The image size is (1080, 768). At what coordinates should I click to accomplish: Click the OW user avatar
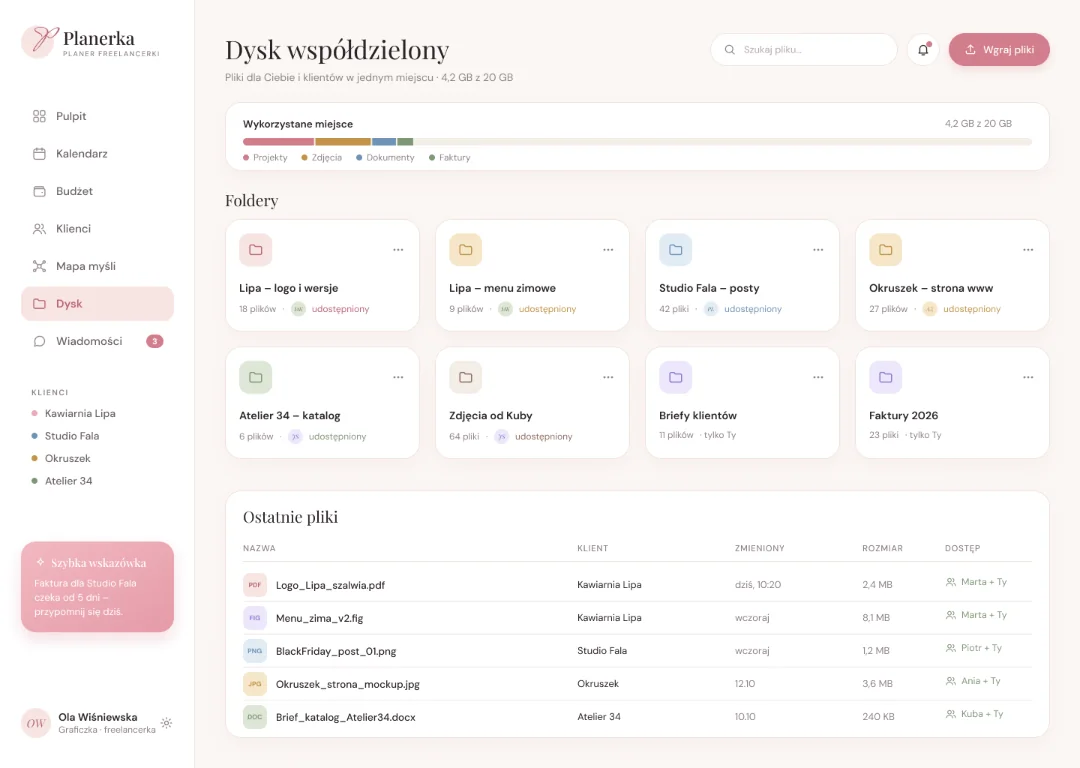click(36, 723)
